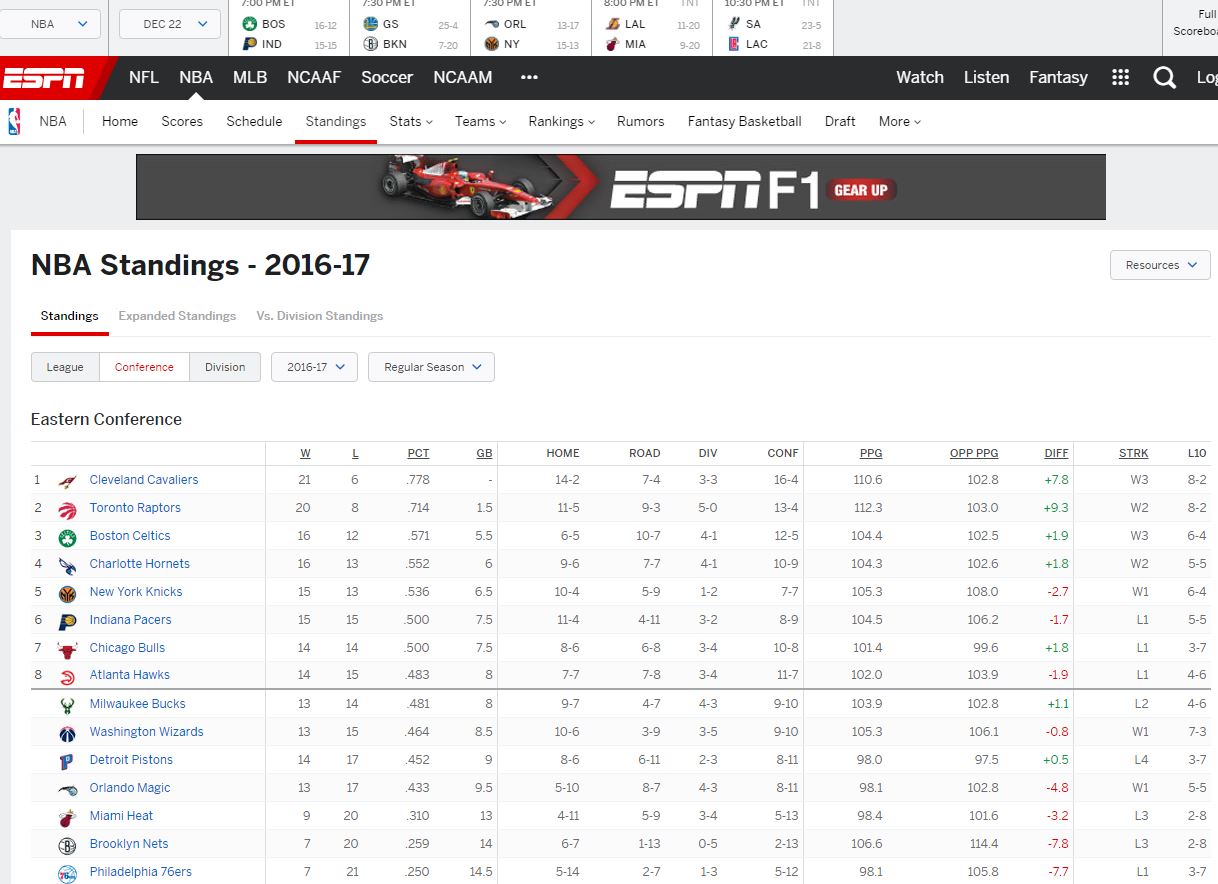Click the ESPN logo
This screenshot has height=884, width=1218.
(44, 78)
